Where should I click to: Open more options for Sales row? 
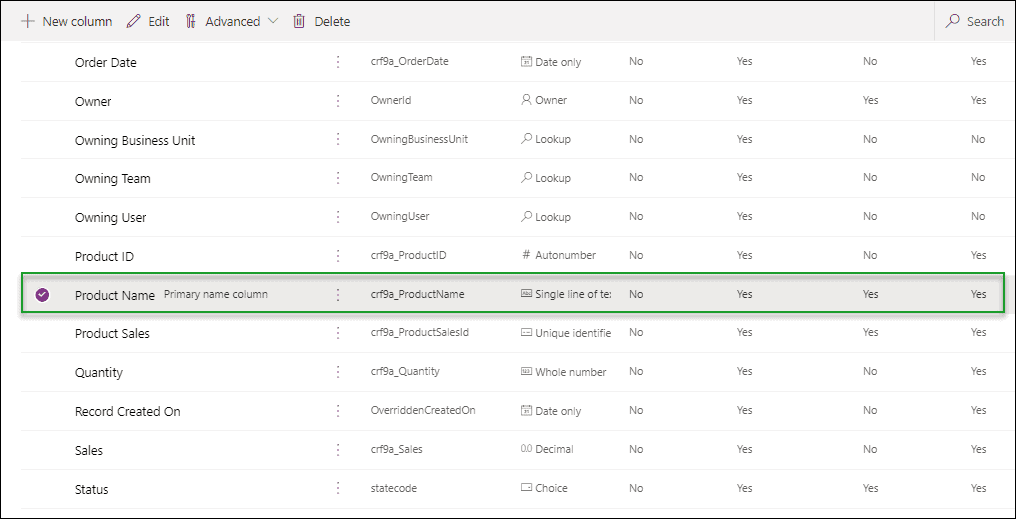click(338, 450)
